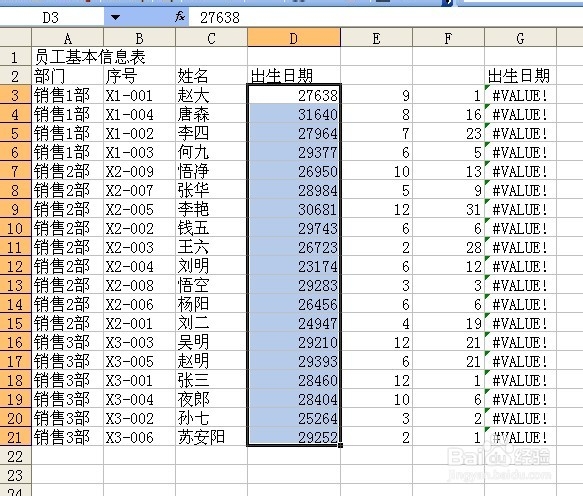The width and height of the screenshot is (583, 496).
Task: Click the name cell 苏安阳
Action: [x=211, y=437]
